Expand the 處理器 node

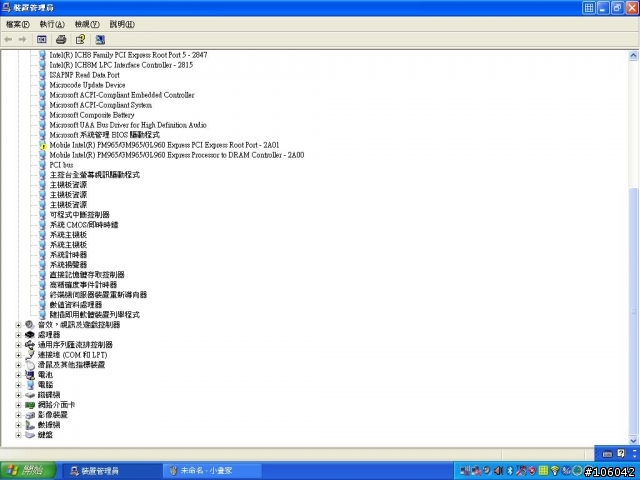18,335
